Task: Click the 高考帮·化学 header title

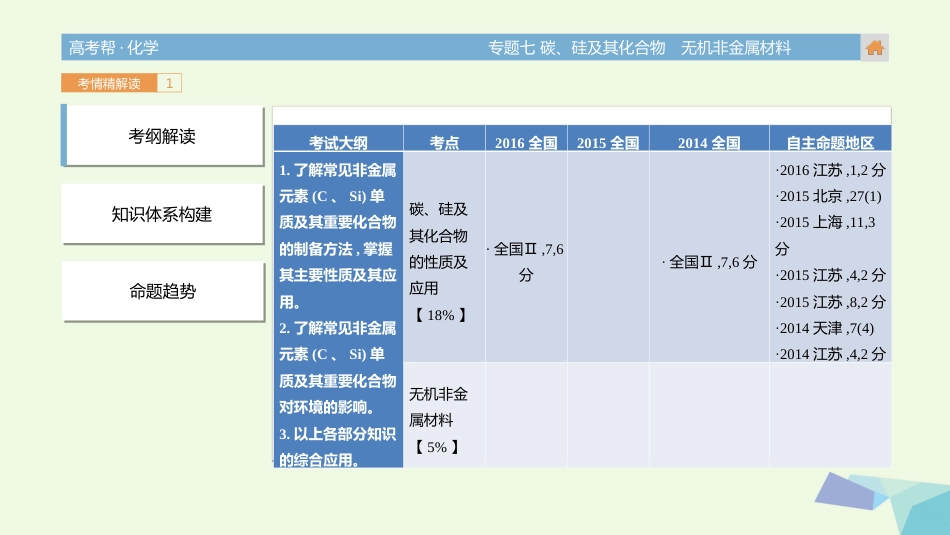Action: (113, 47)
